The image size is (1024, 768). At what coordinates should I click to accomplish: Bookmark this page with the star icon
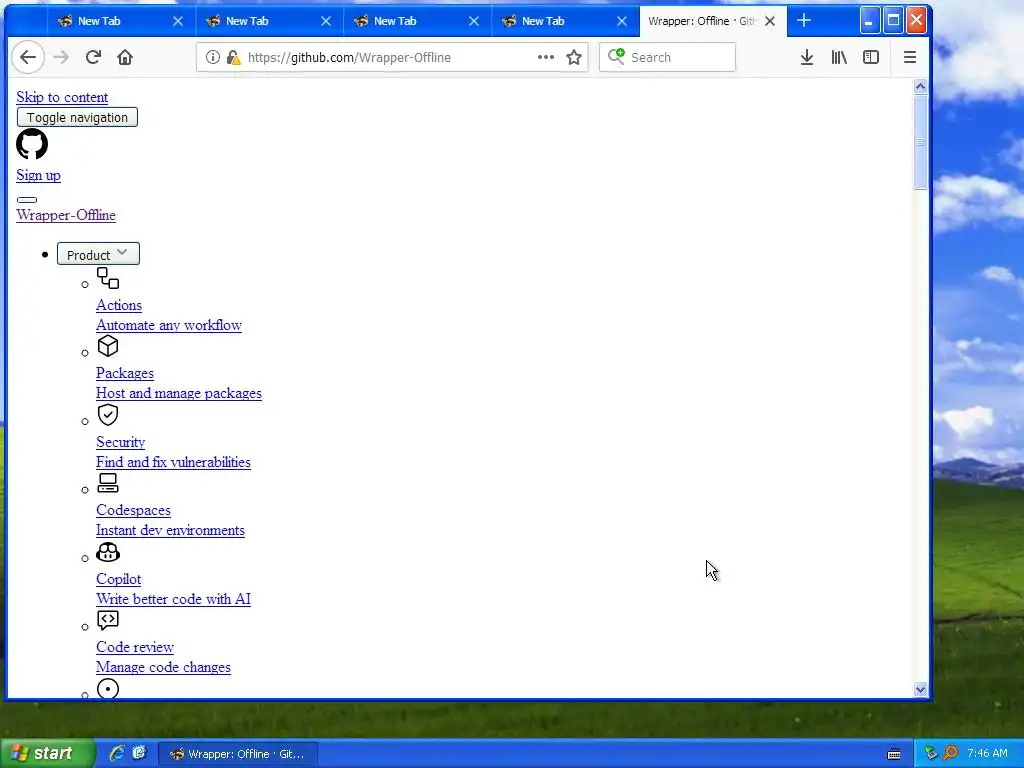tap(574, 57)
